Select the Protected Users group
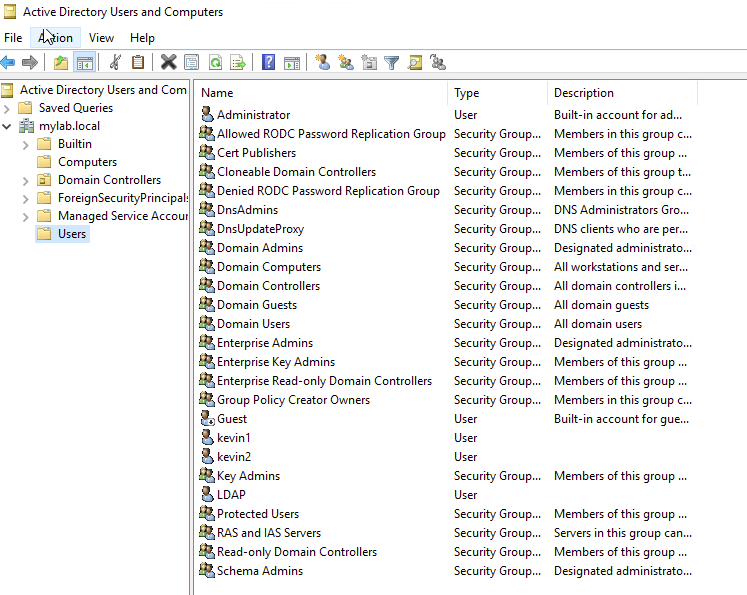This screenshot has width=747, height=595. [x=258, y=514]
